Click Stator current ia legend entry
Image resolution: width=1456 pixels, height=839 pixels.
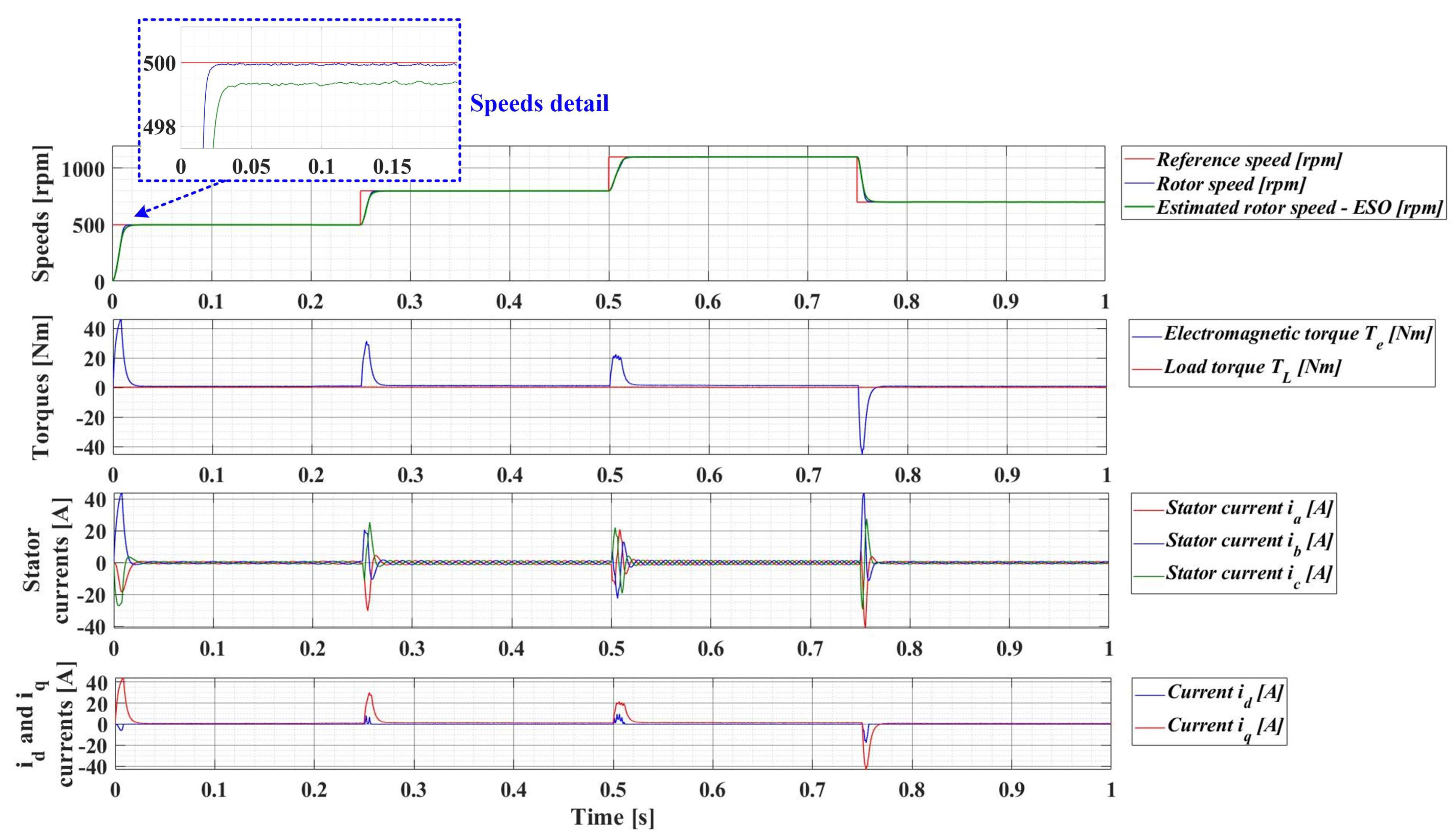pos(1249,508)
